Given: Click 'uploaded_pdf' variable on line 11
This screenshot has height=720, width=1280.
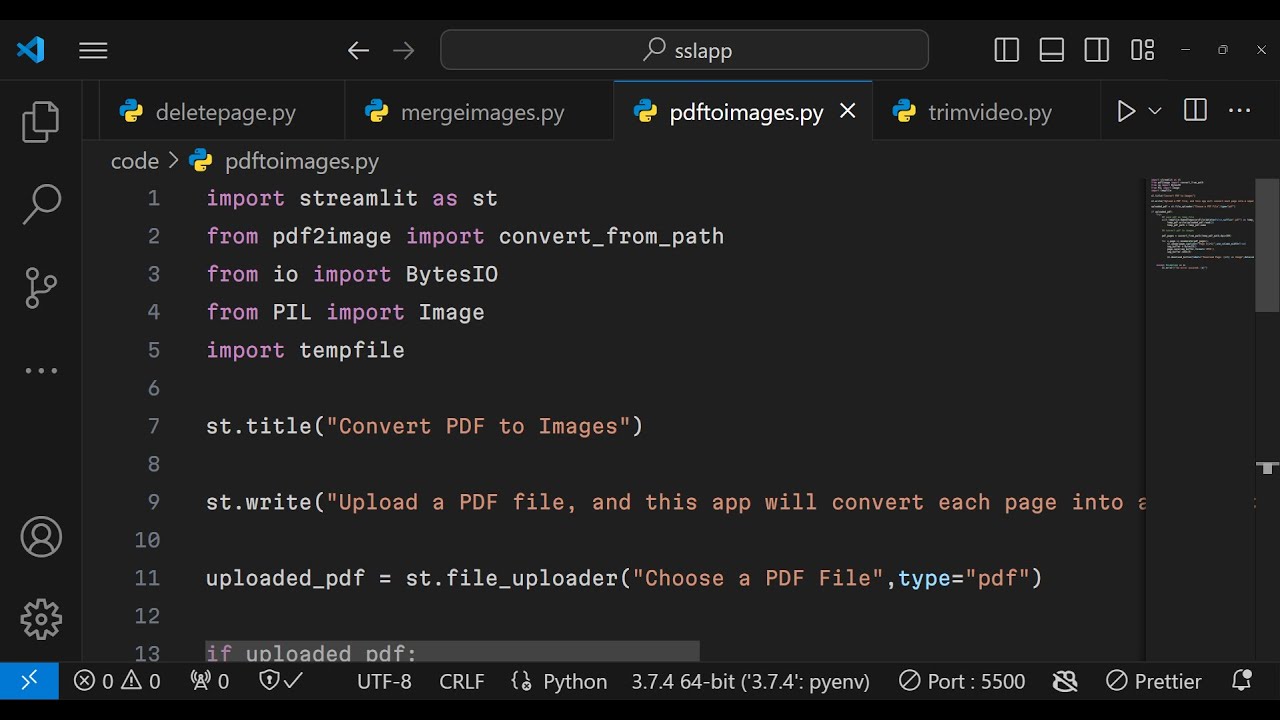Looking at the screenshot, I should 285,578.
